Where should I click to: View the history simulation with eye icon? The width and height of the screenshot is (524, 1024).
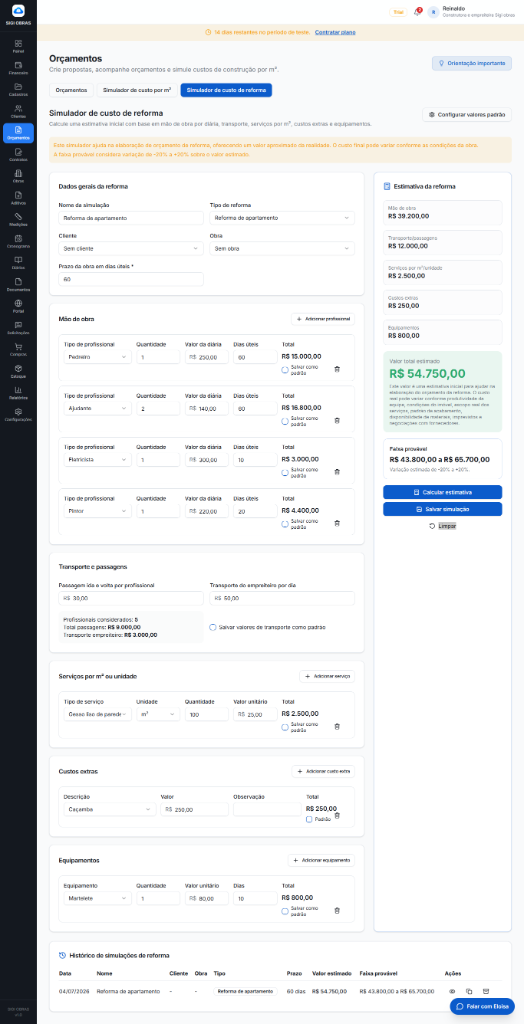coord(452,991)
